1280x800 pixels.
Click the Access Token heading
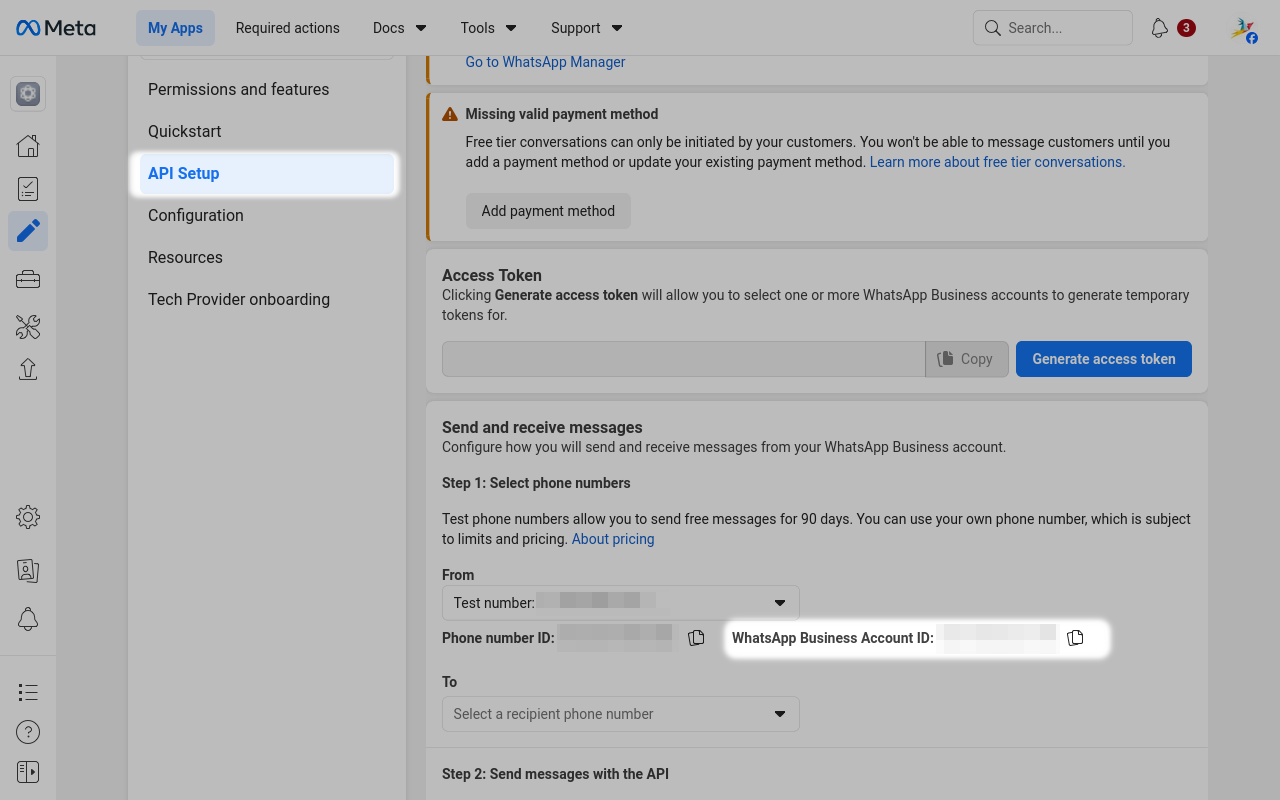coord(492,275)
